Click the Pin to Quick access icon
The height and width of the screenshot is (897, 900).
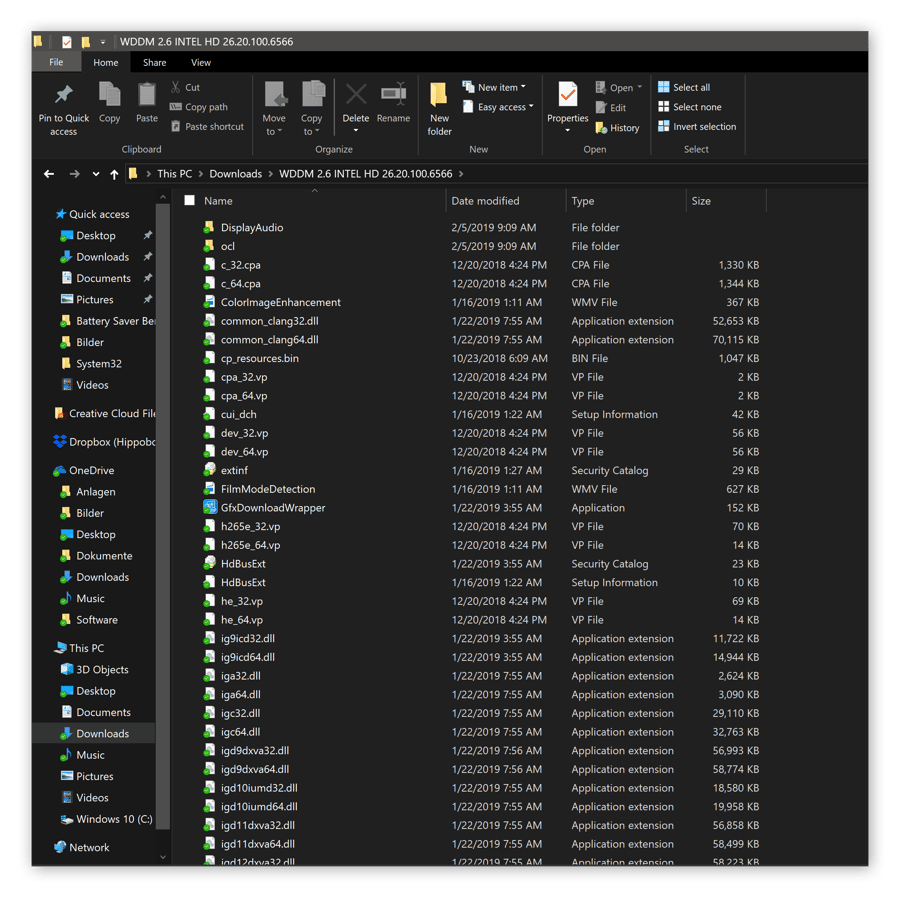click(x=63, y=96)
